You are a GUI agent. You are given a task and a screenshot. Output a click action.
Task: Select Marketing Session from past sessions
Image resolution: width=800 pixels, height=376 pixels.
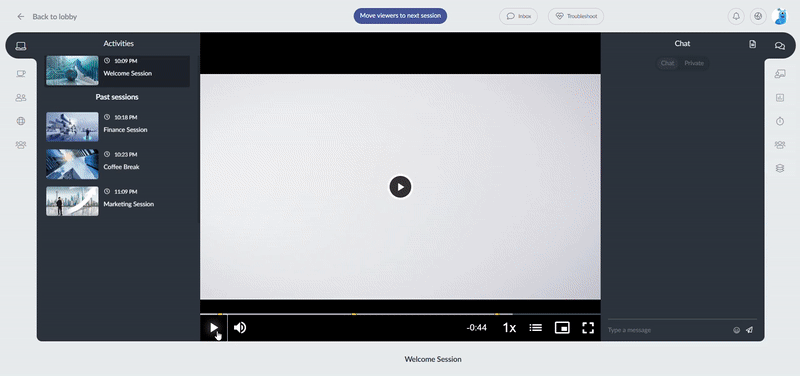pyautogui.click(x=117, y=201)
